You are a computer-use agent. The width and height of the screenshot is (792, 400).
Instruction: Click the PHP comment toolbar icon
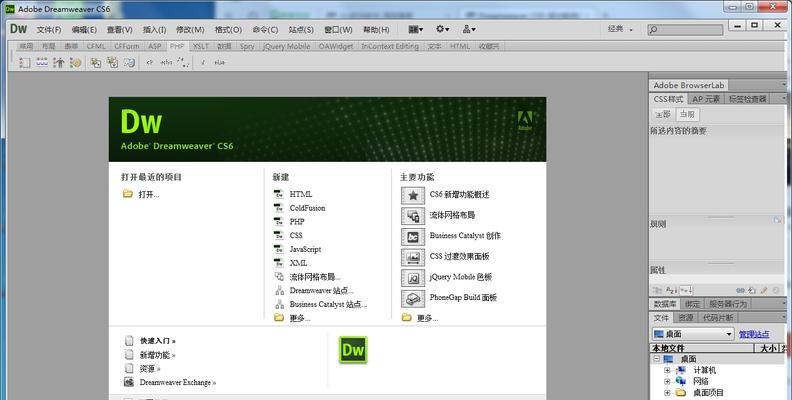184,63
